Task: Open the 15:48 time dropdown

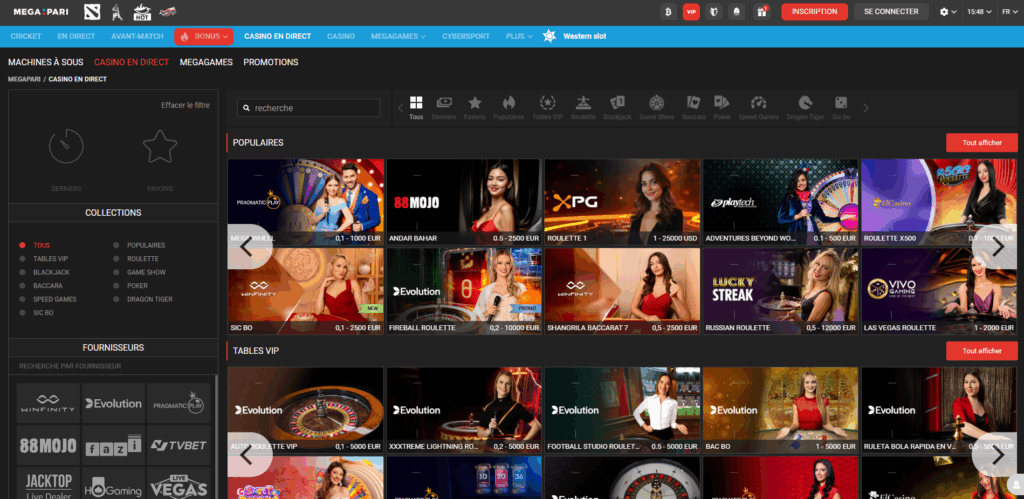Action: (x=980, y=12)
